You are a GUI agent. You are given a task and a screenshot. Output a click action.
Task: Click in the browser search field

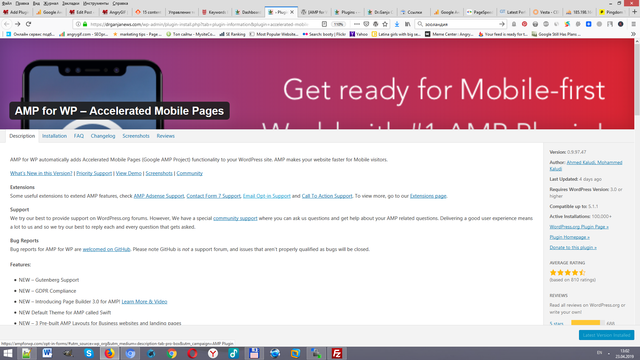pos(460,24)
